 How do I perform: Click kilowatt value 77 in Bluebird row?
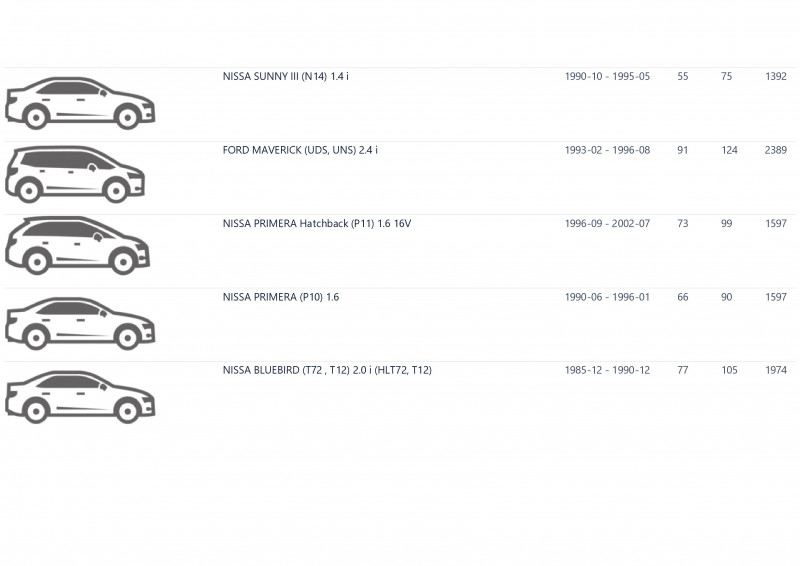click(683, 371)
